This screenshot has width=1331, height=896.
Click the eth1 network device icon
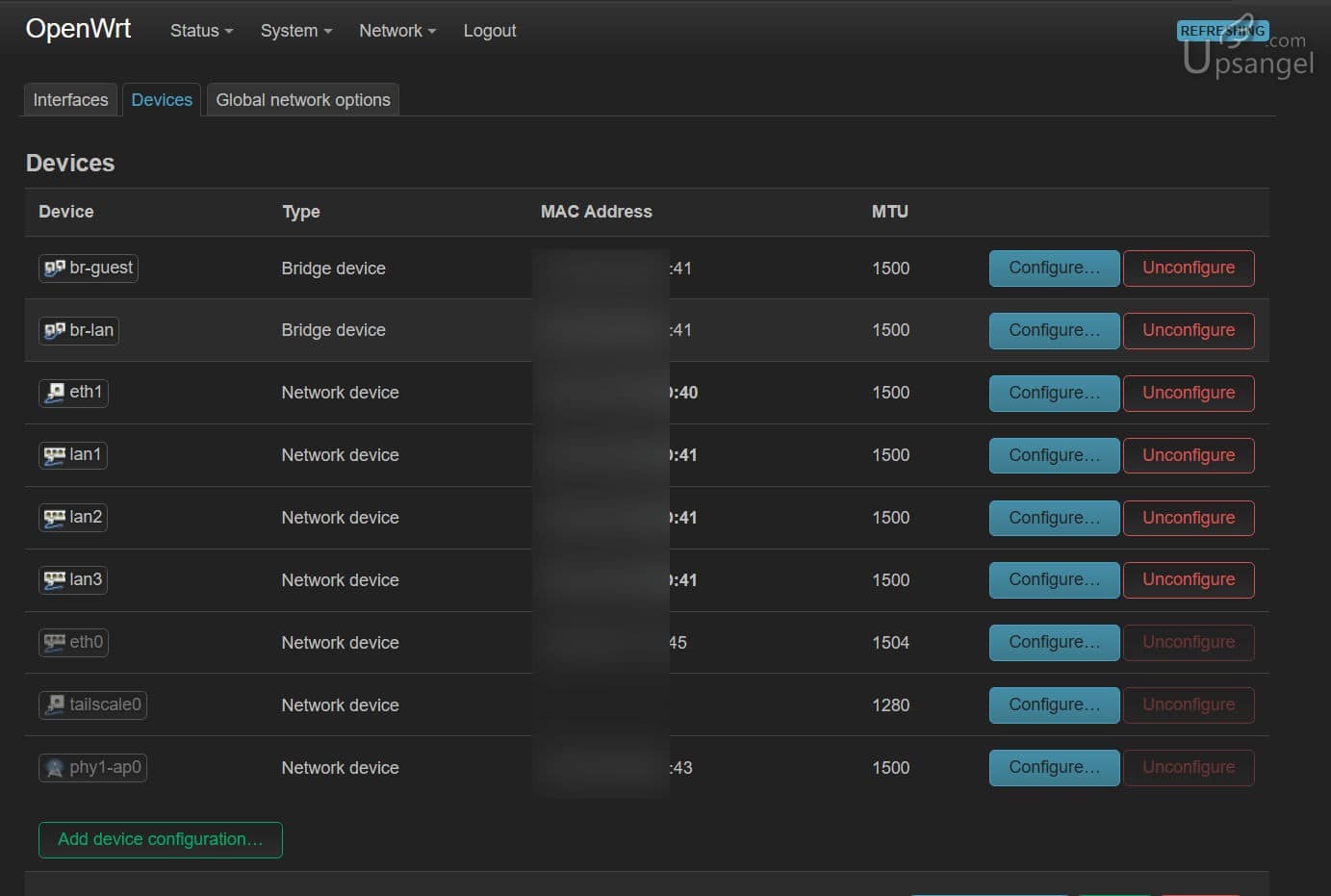55,393
